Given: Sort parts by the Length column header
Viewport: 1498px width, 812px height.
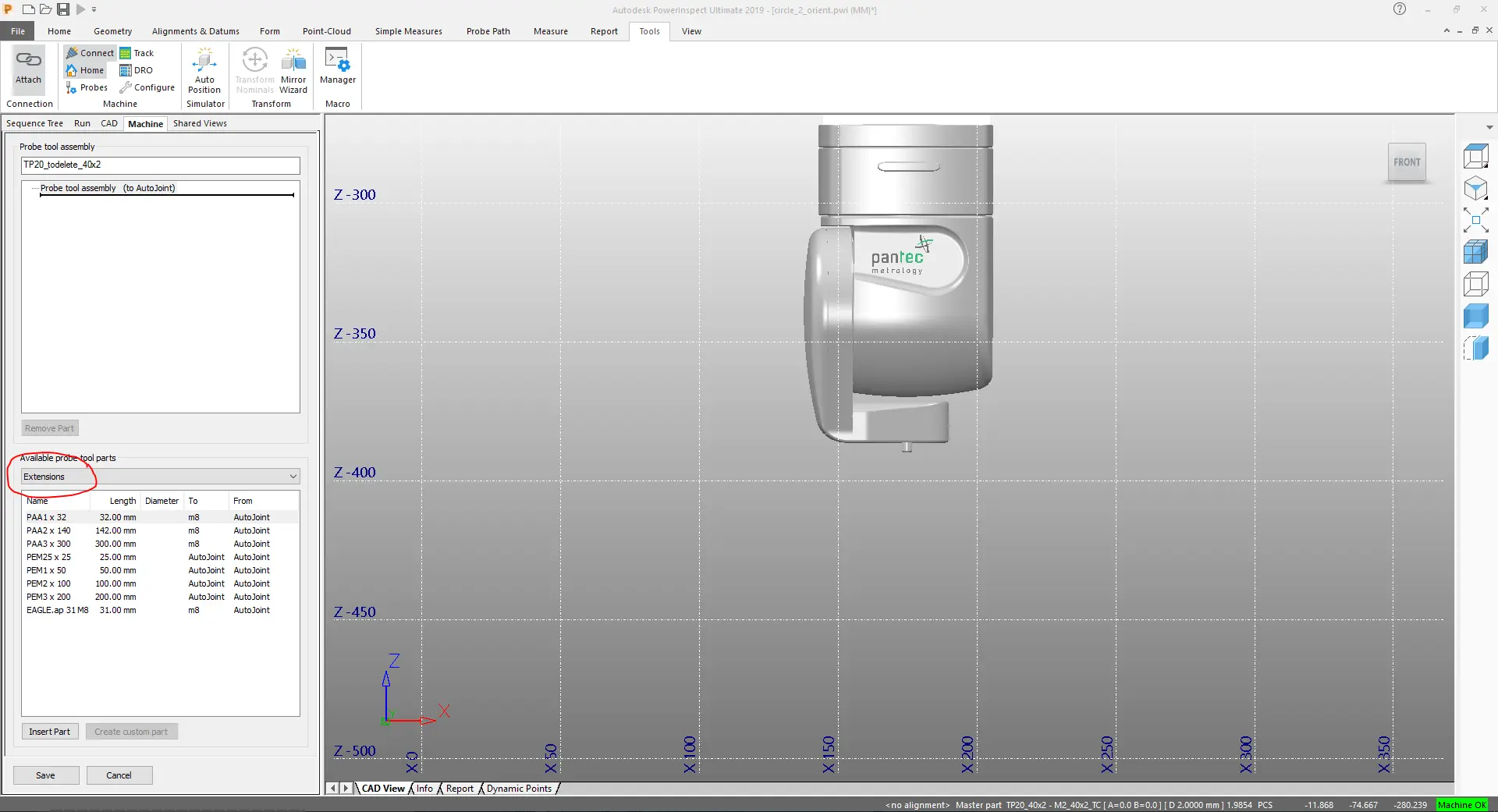Looking at the screenshot, I should (x=115, y=501).
